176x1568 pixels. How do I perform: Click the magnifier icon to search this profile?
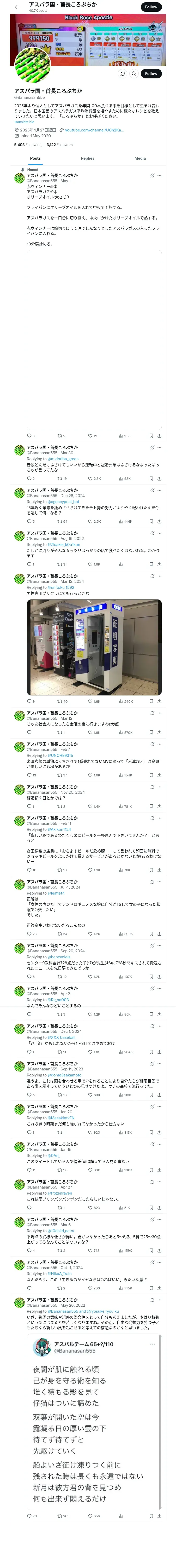[x=133, y=74]
